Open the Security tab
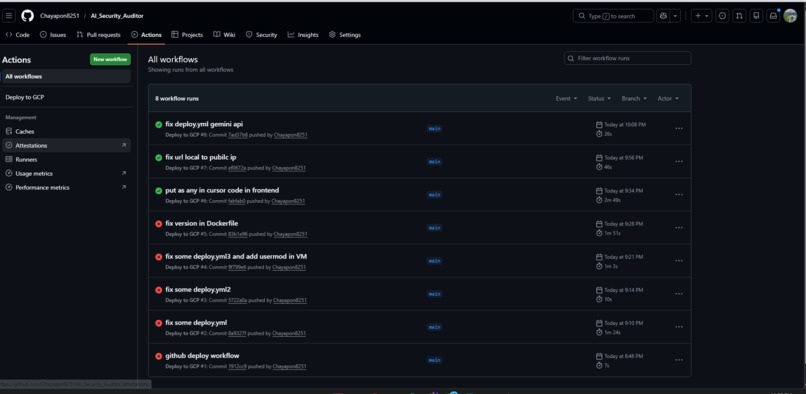The image size is (806, 394). click(261, 35)
